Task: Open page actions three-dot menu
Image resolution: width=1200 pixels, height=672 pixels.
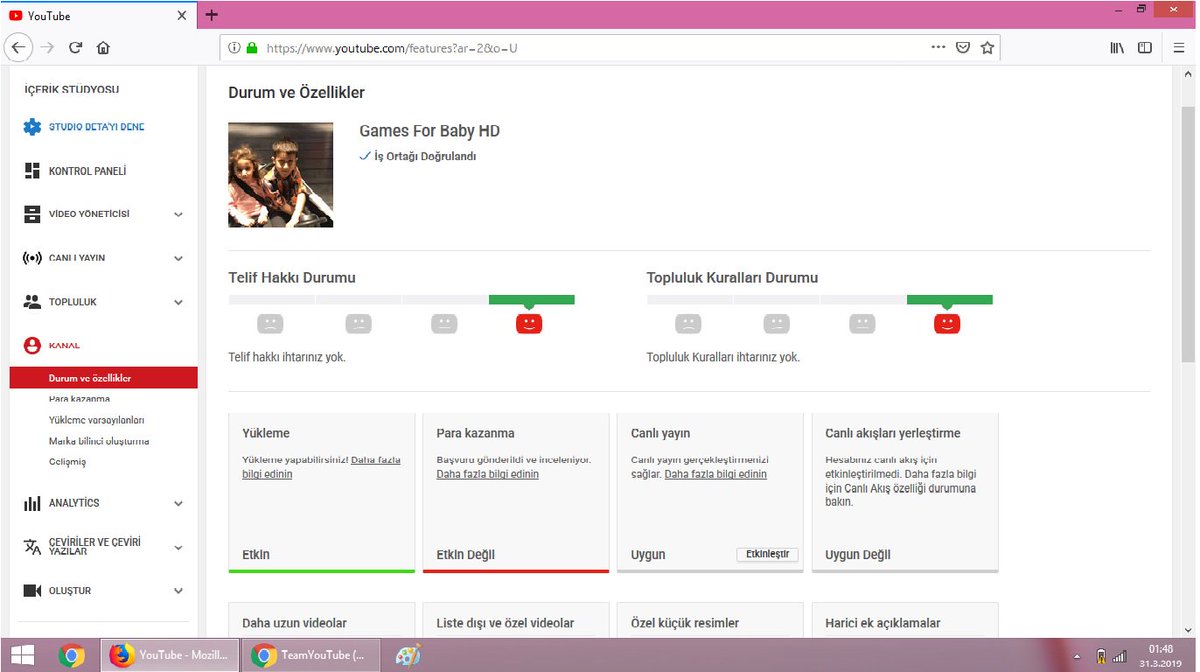Action: [938, 47]
